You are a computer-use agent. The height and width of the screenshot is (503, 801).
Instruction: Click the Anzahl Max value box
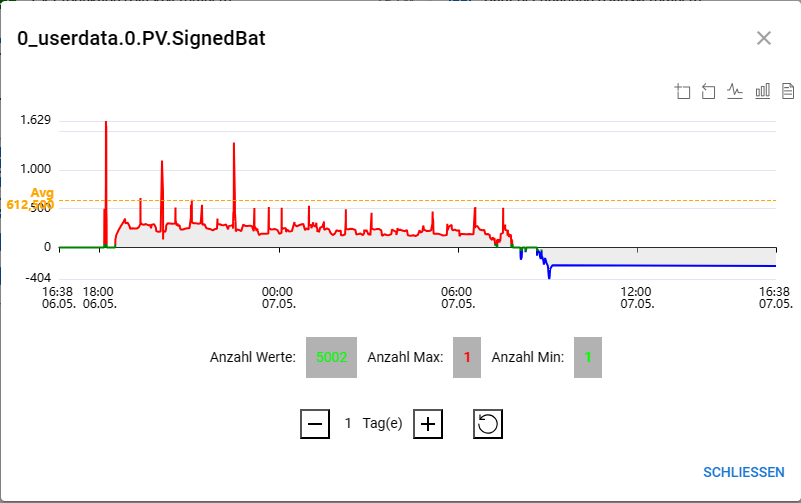click(x=466, y=357)
